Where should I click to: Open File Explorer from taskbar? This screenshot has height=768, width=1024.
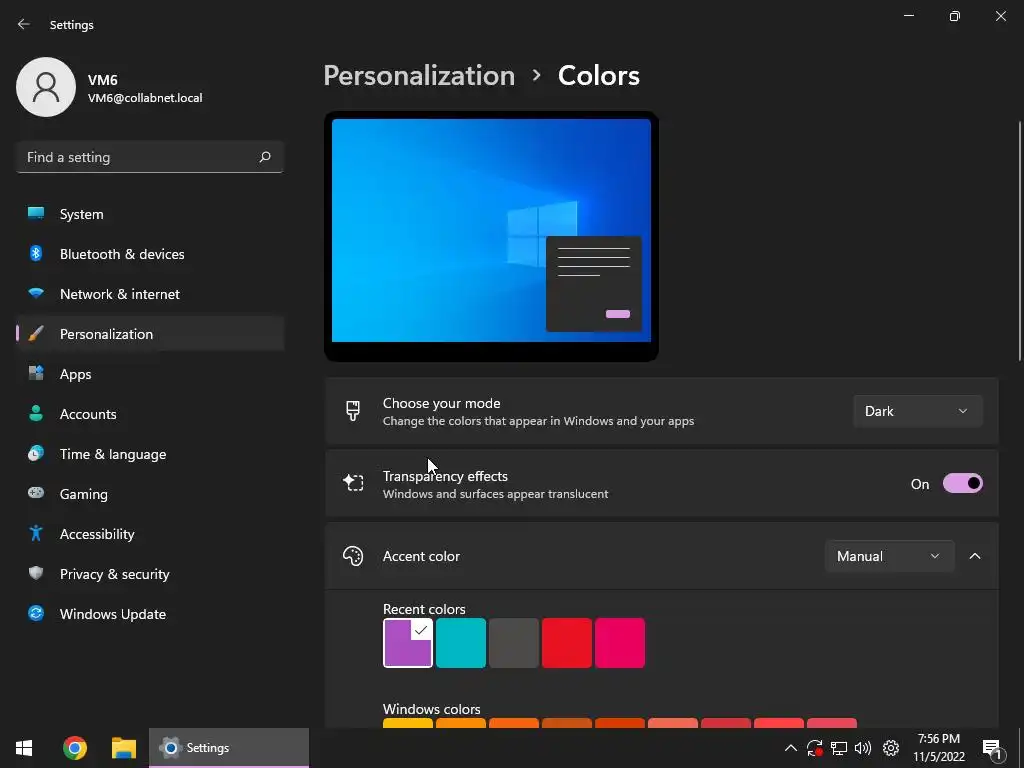pos(123,748)
